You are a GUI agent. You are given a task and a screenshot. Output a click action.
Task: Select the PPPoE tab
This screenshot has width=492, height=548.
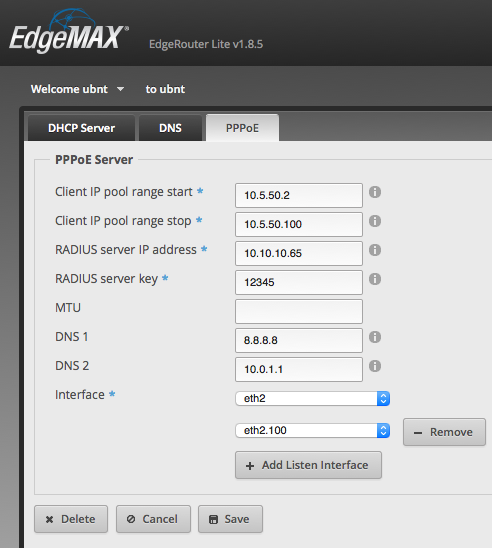point(242,128)
